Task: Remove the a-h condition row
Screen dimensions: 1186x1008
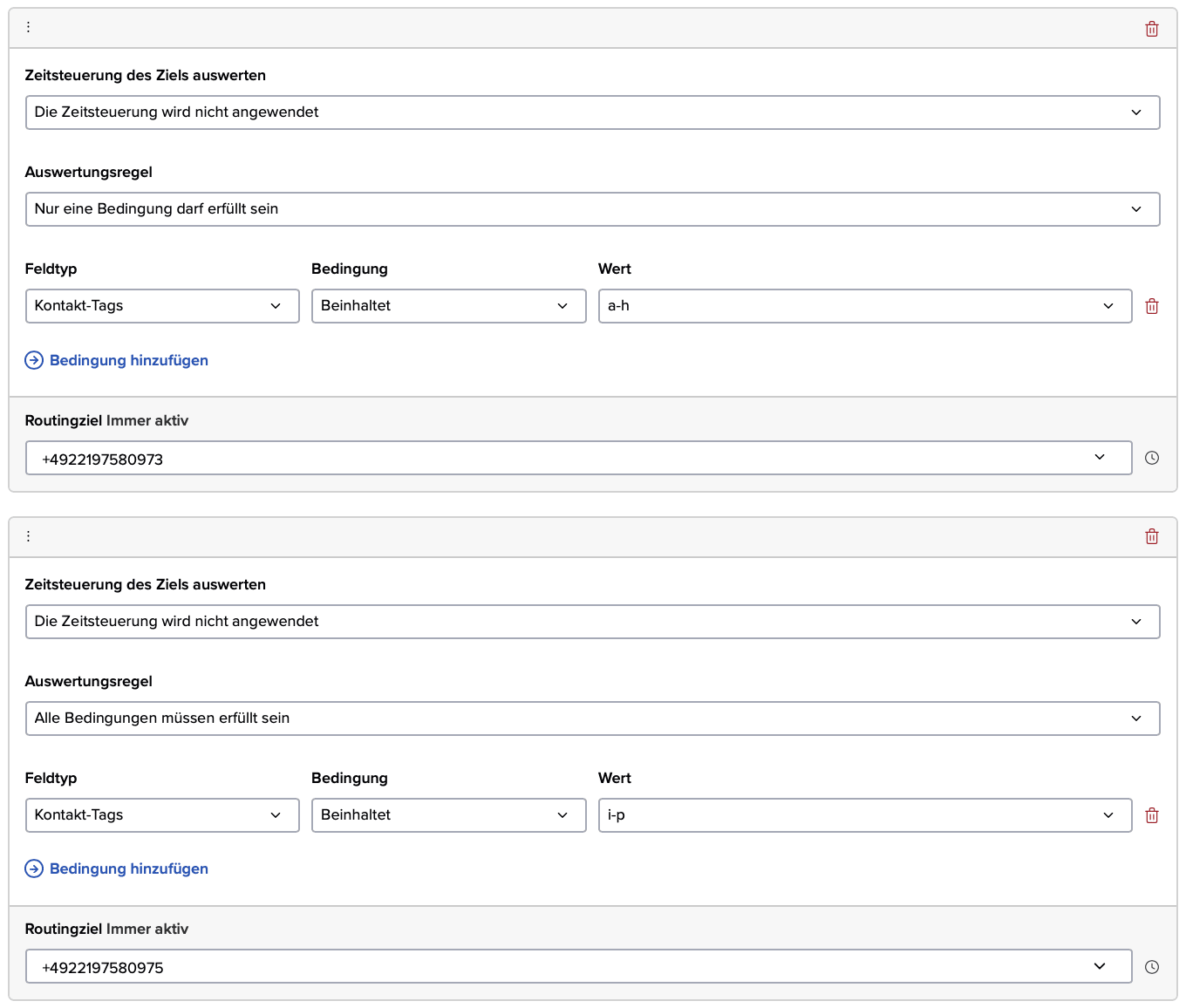Action: [1151, 306]
